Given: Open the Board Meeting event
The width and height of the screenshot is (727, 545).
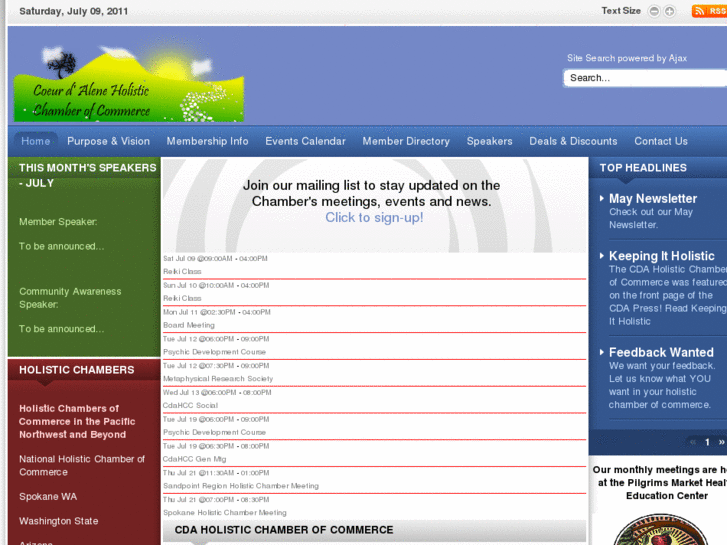Looking at the screenshot, I should click(x=189, y=325).
